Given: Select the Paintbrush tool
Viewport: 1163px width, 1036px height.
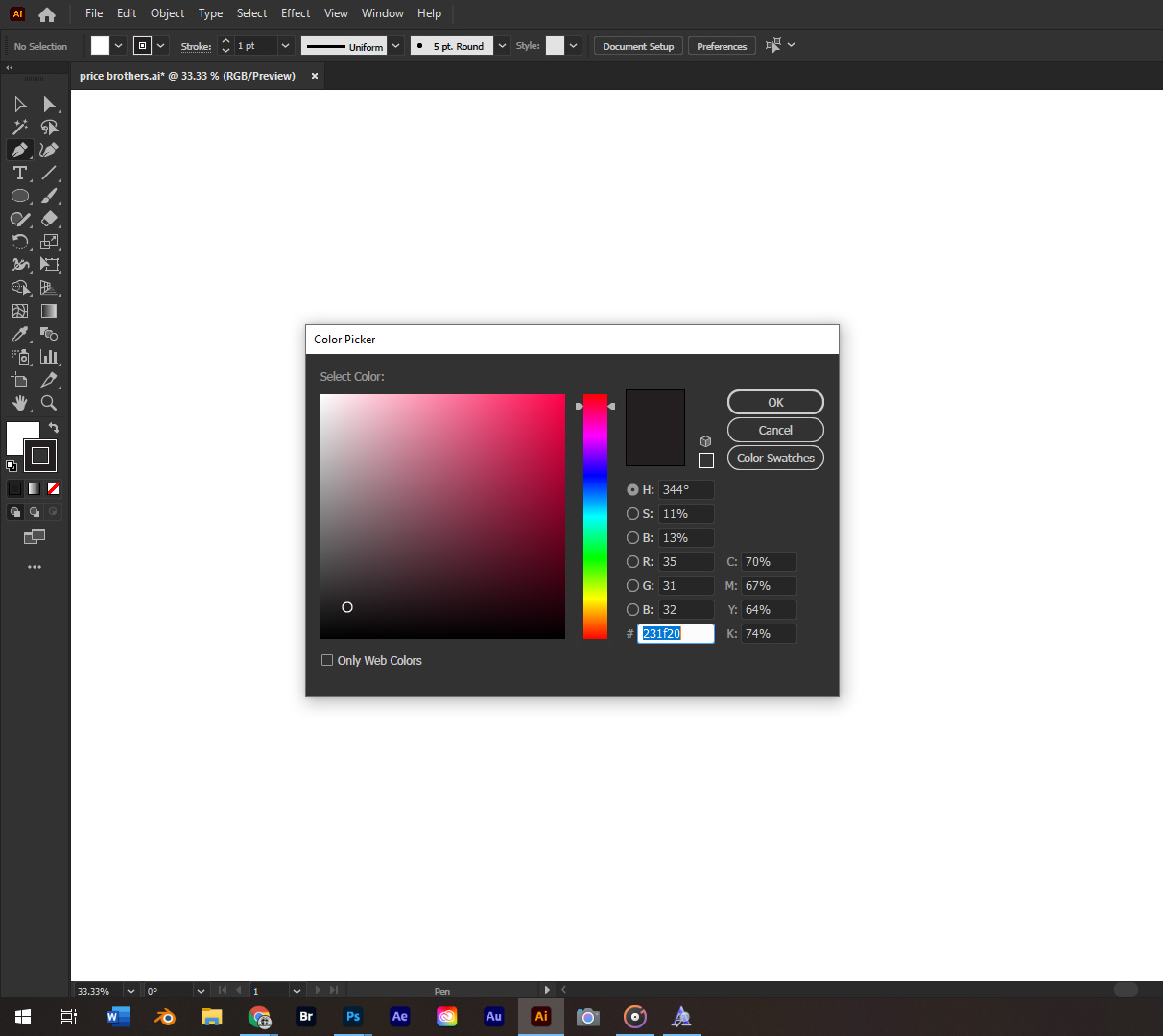Looking at the screenshot, I should click(50, 196).
